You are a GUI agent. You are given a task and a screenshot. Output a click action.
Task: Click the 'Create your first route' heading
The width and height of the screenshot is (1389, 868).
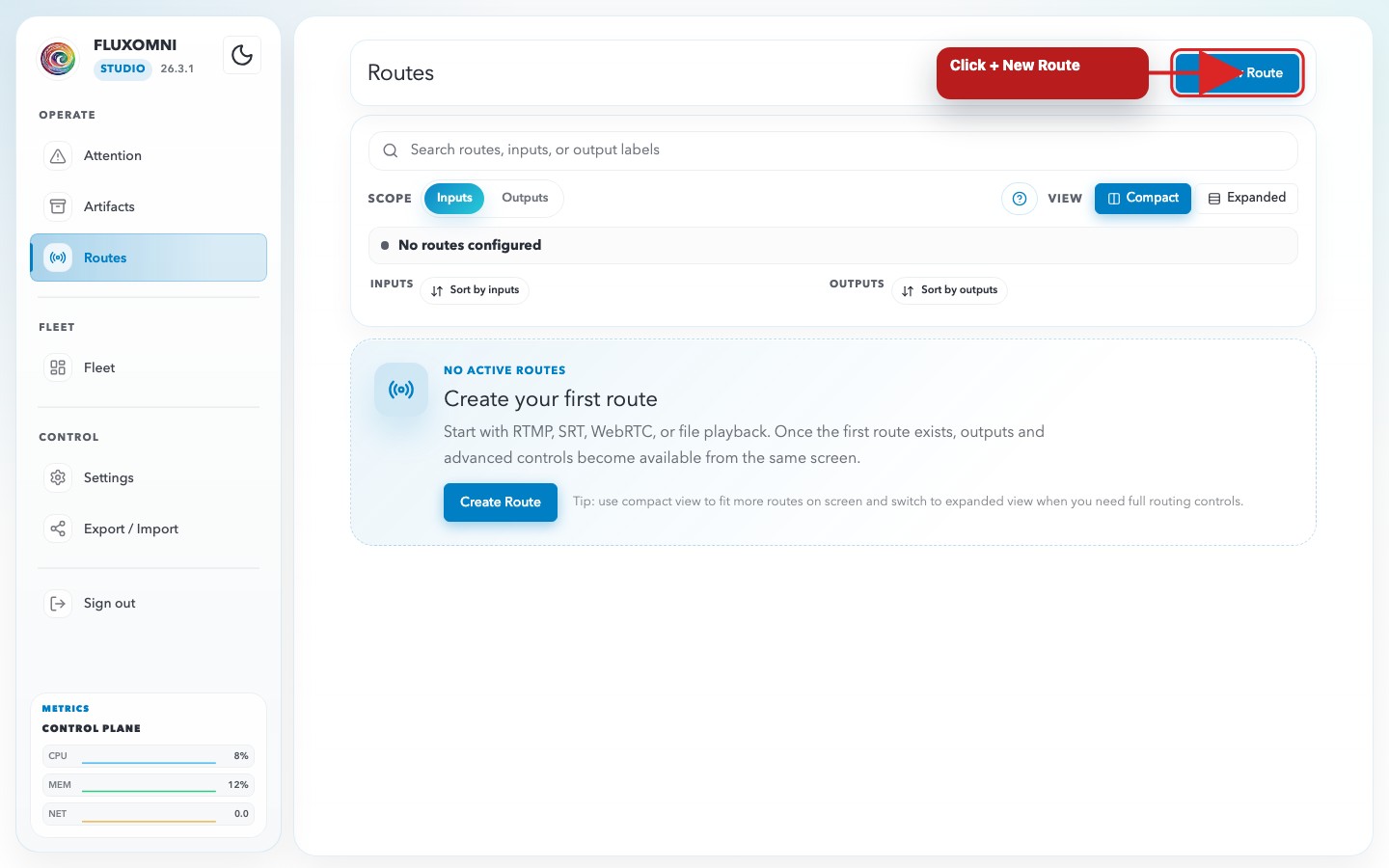tap(551, 399)
